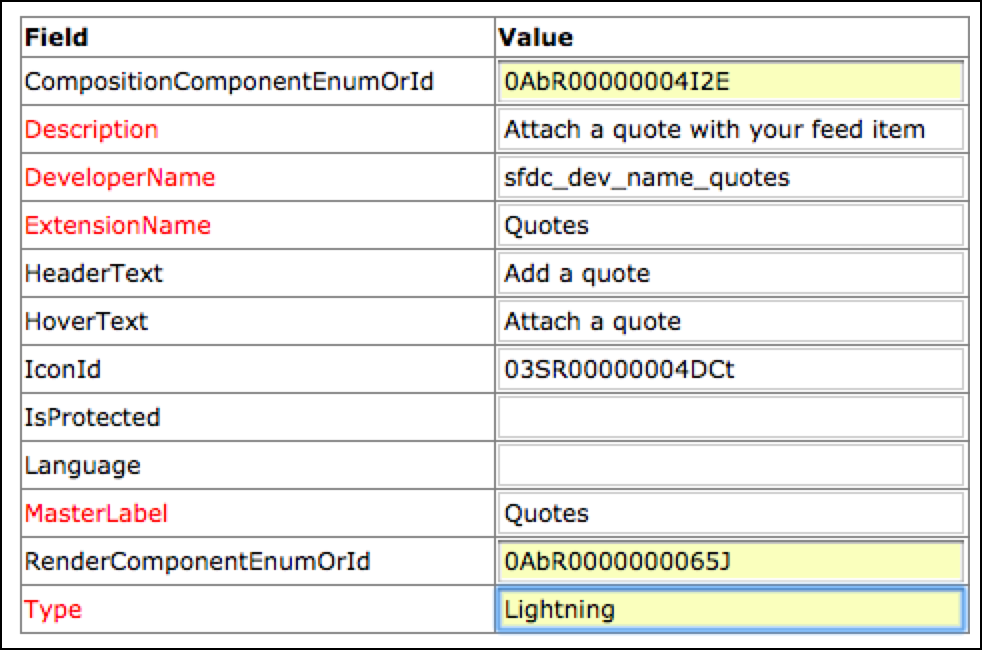This screenshot has width=982, height=650.
Task: Click the empty IsProtected value field
Action: (x=730, y=417)
